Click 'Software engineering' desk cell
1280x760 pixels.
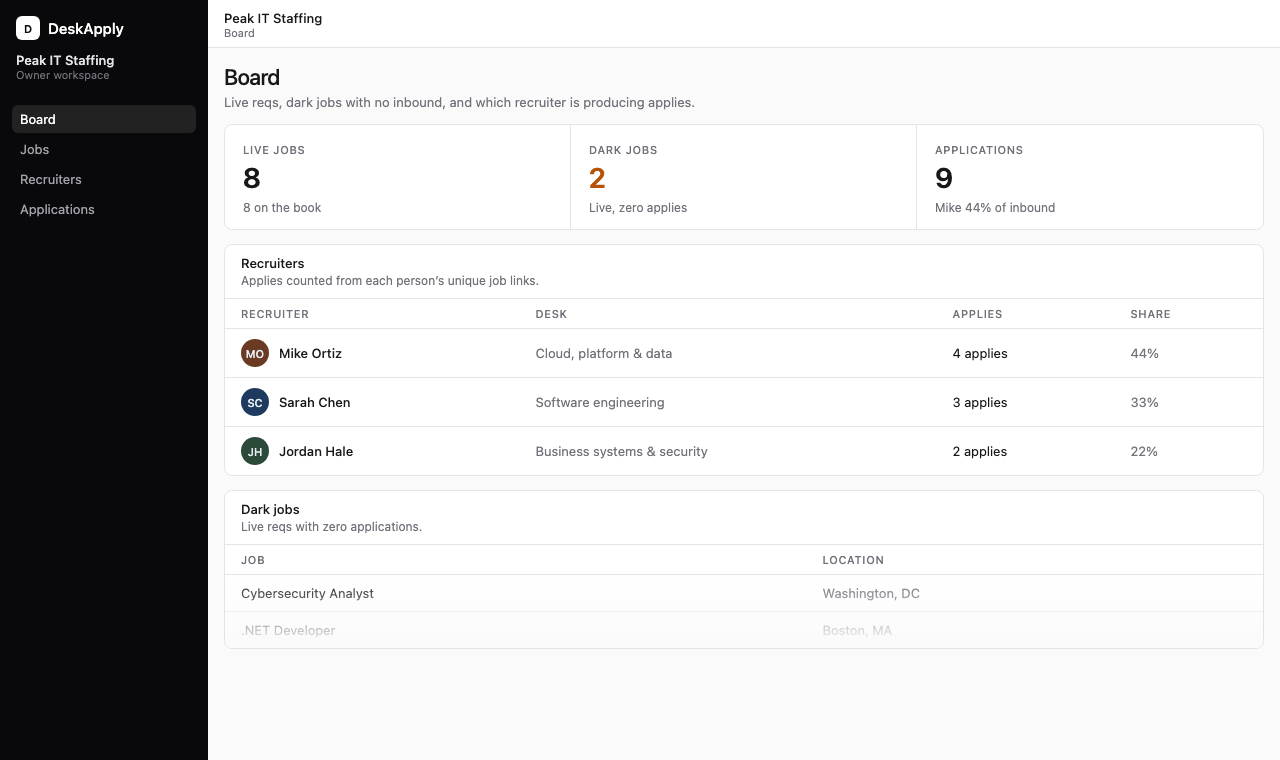[600, 402]
